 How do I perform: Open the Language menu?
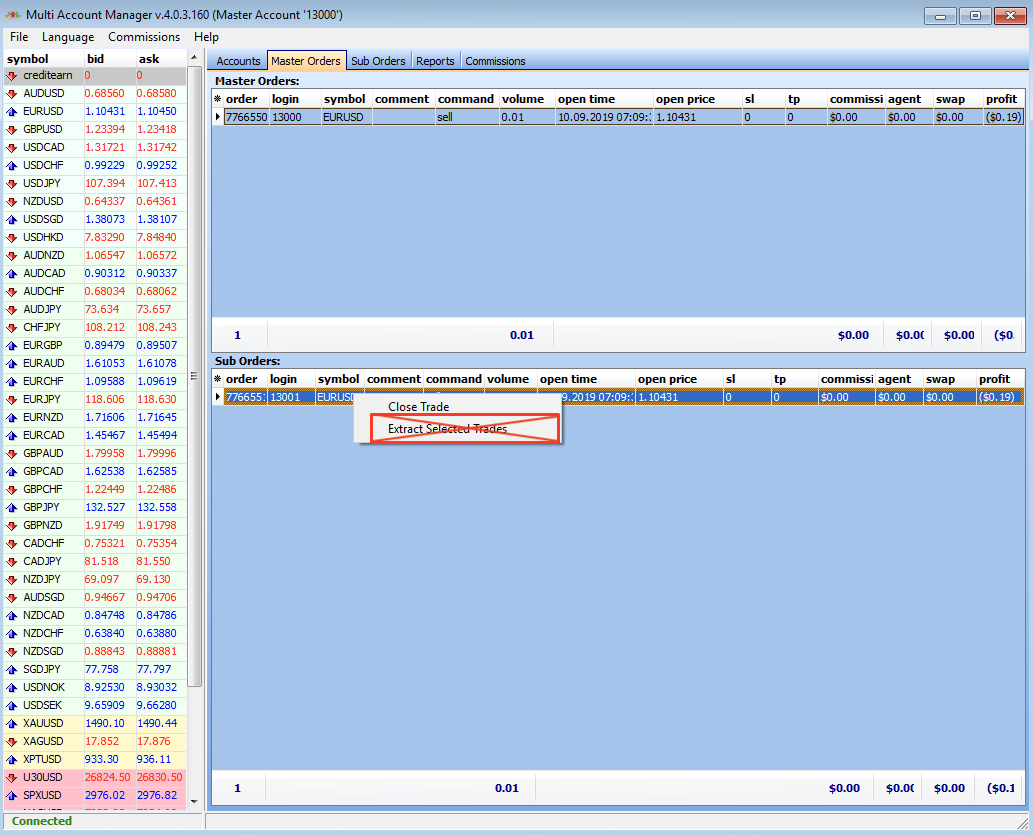coord(68,37)
